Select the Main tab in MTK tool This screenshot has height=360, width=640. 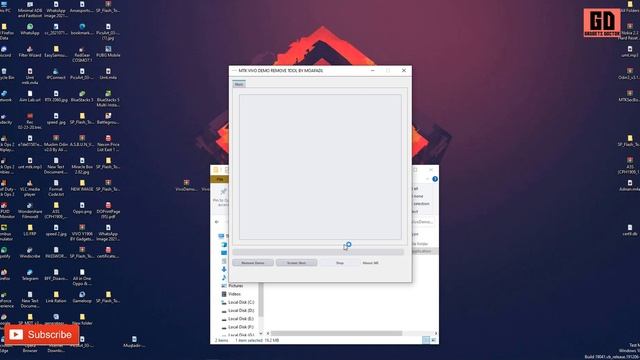tap(239, 84)
